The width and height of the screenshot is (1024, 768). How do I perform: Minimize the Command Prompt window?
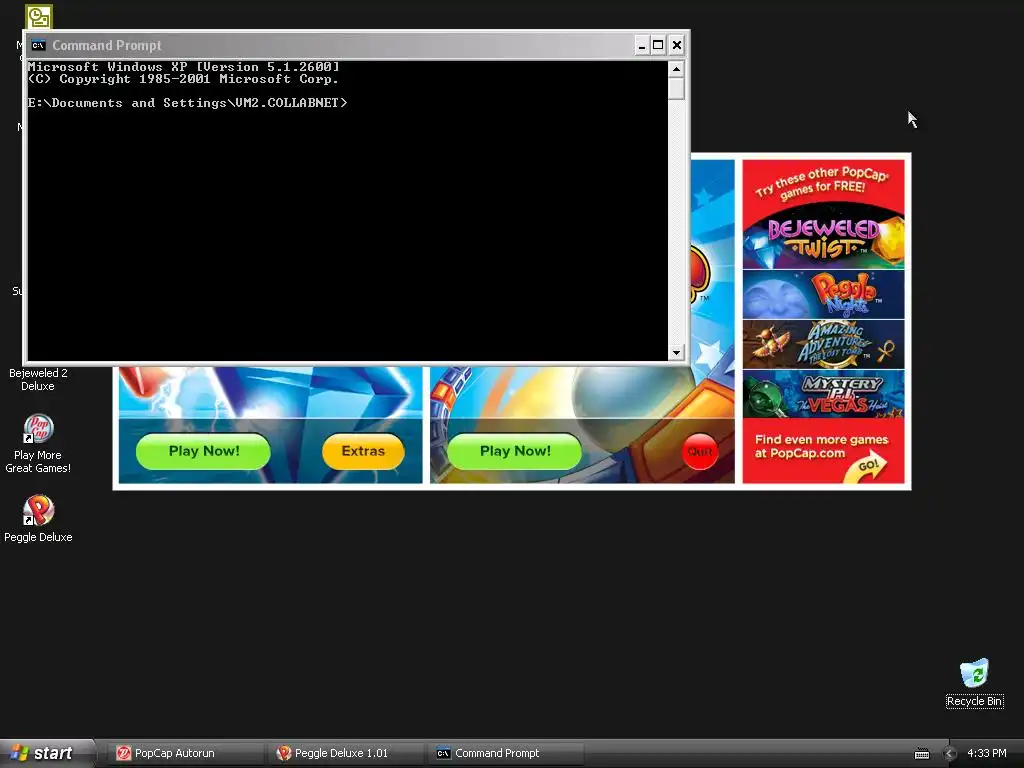click(641, 45)
